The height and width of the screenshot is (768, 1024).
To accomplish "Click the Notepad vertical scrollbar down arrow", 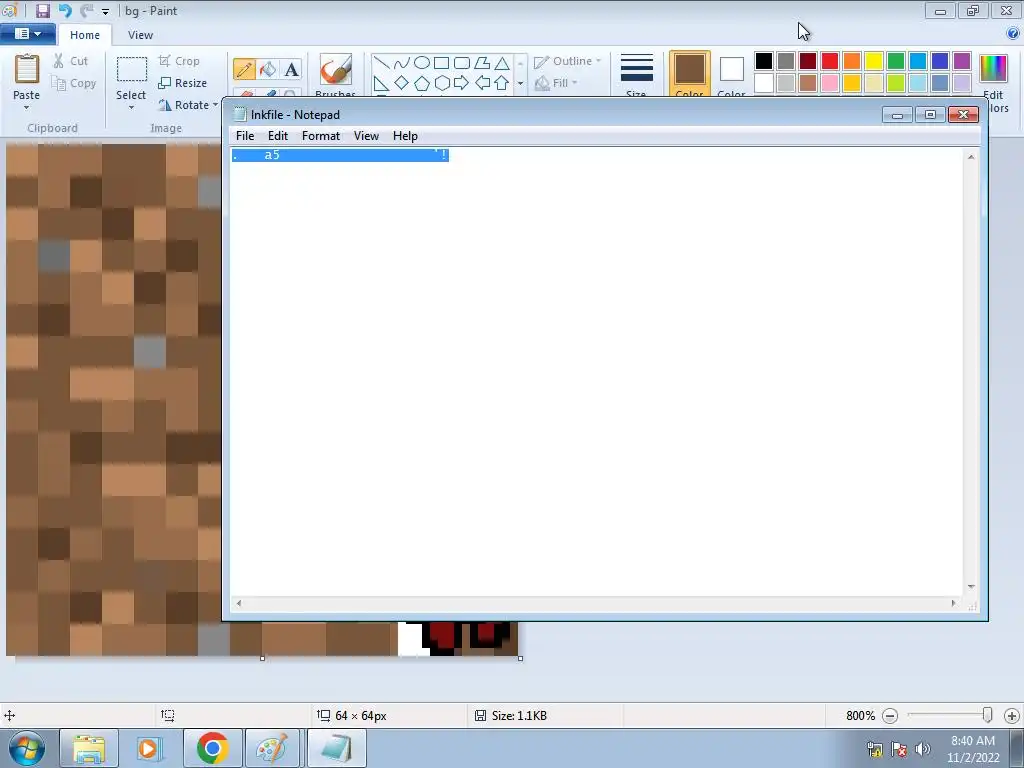I will tap(971, 586).
